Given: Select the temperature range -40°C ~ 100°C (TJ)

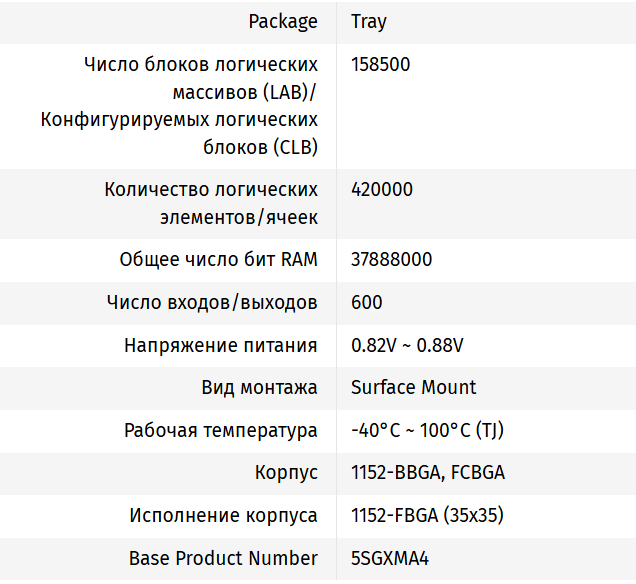Looking at the screenshot, I should (425, 430).
